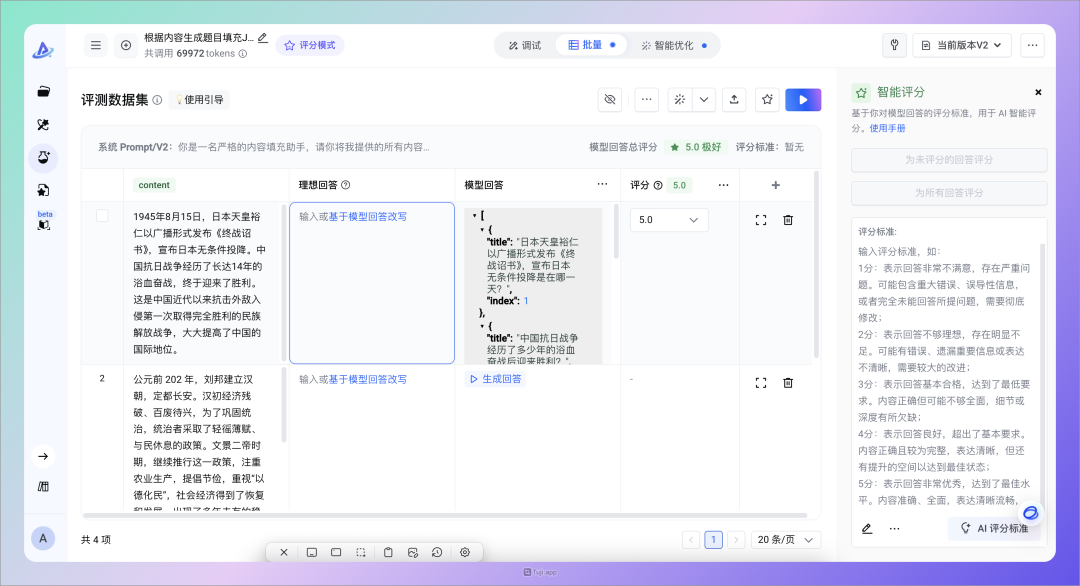Click the 生成回答 button in row 2

click(495, 379)
